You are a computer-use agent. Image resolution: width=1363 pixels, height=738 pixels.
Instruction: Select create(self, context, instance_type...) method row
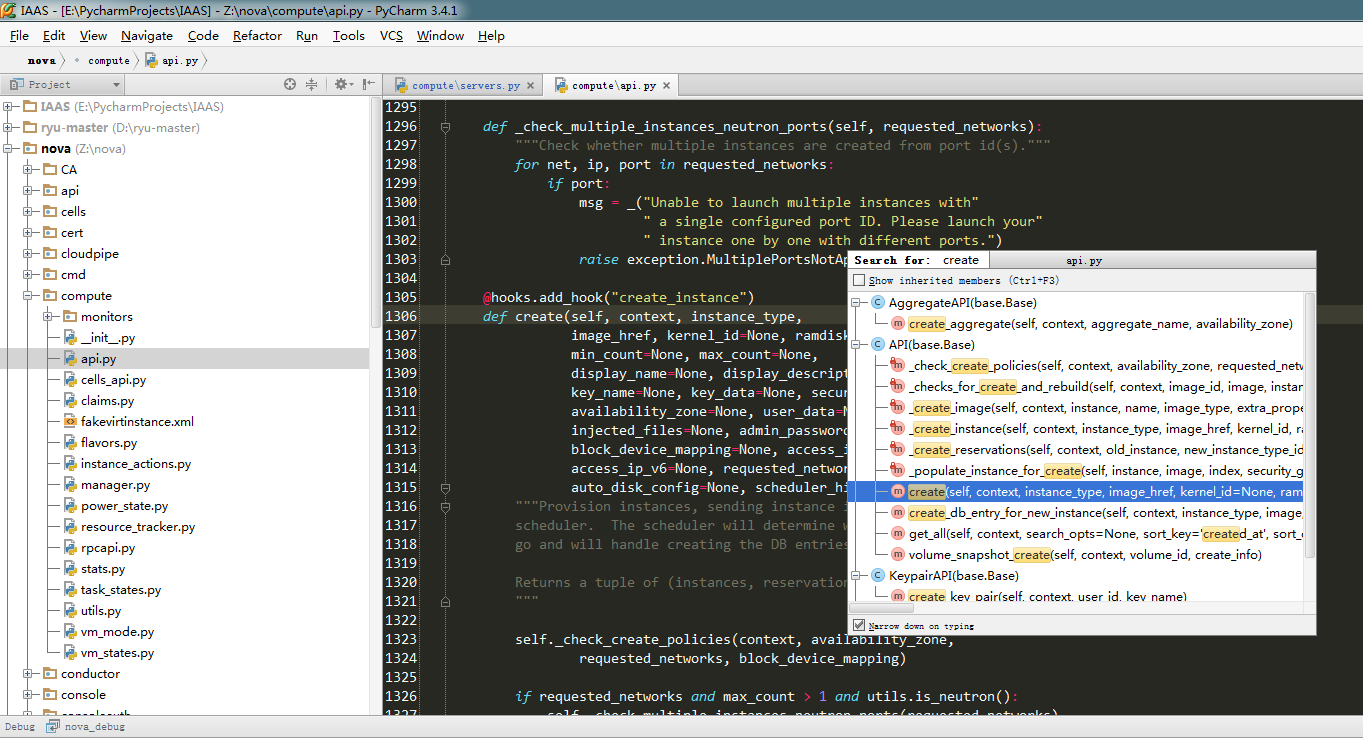pos(1075,491)
